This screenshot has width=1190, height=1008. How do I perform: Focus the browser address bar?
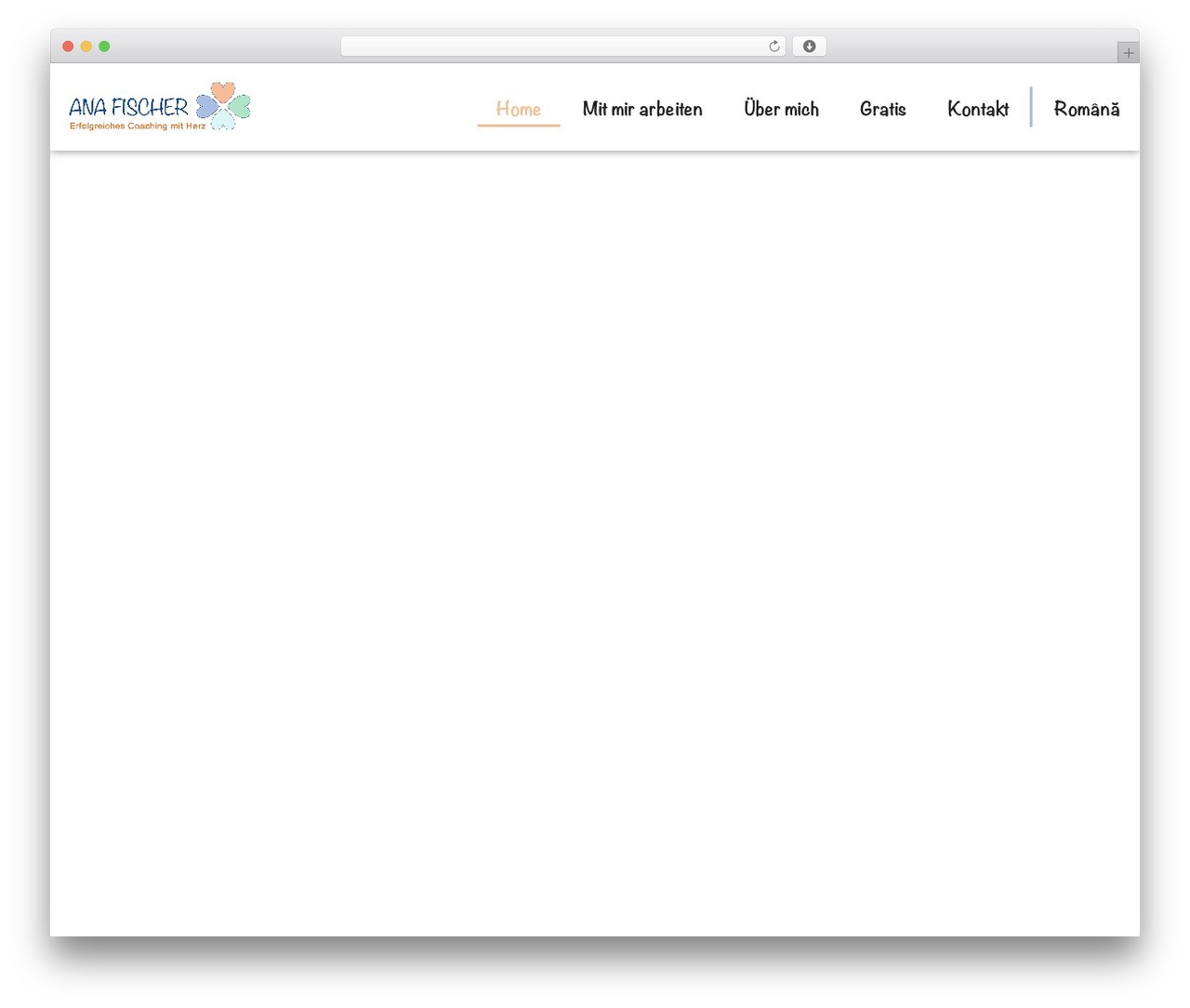click(562, 46)
